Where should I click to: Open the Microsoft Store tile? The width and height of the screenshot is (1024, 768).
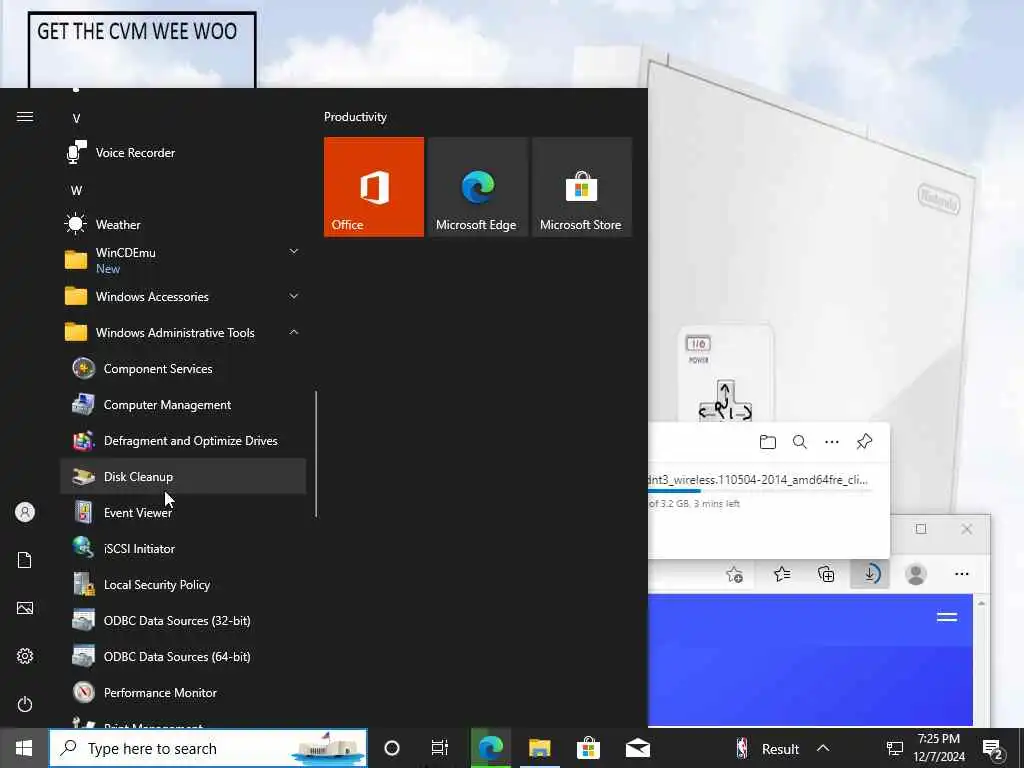(582, 187)
